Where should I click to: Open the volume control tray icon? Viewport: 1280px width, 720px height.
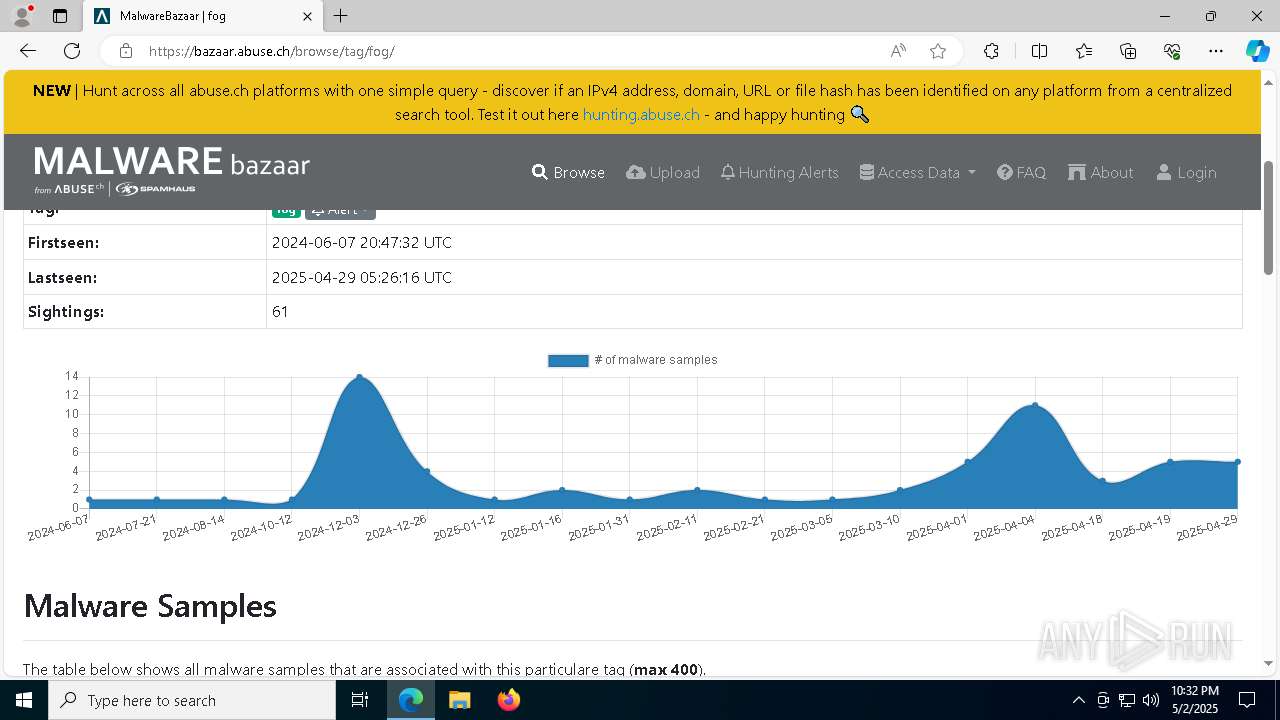tap(1151, 700)
